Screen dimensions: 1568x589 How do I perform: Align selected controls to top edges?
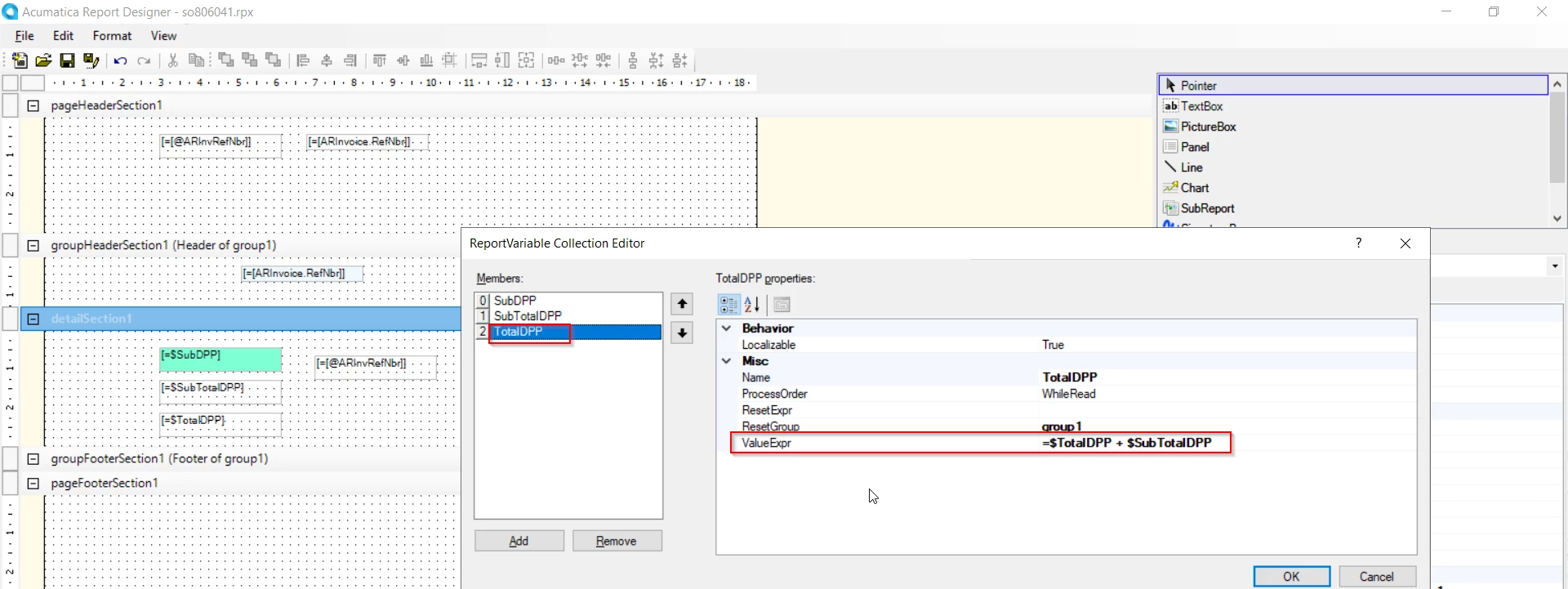coord(380,60)
